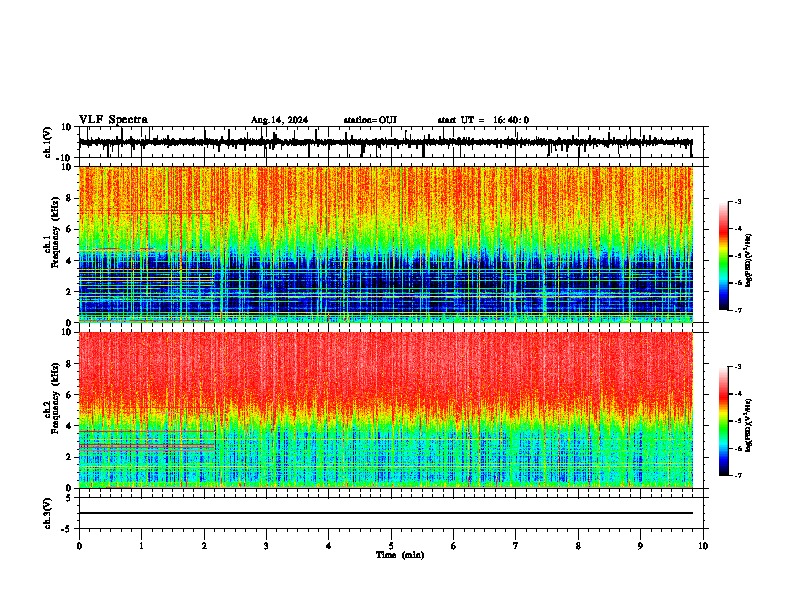Click the "start UT = 16:40: 0" text
This screenshot has height=612, width=792.
coord(483,120)
